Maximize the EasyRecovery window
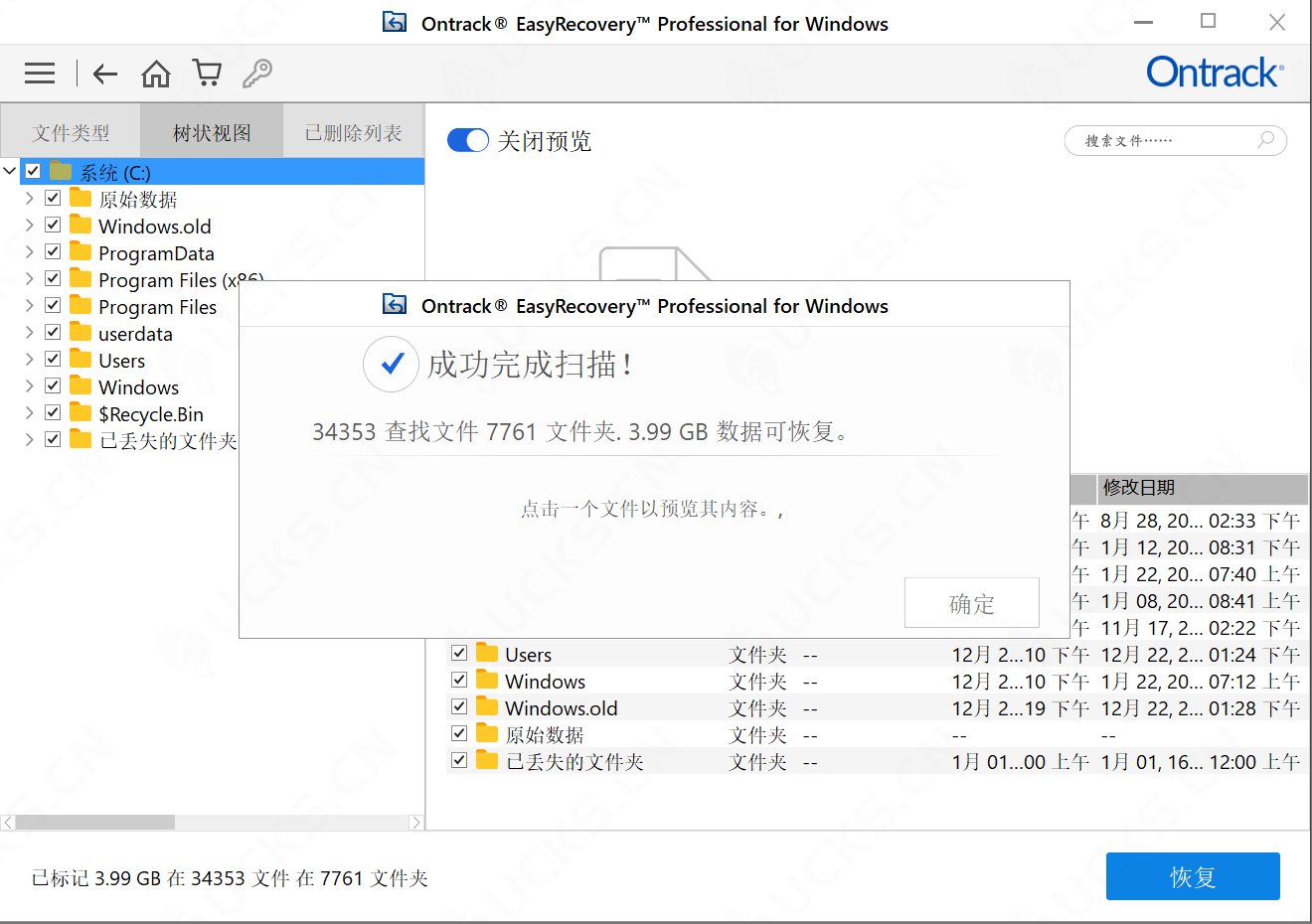Viewport: 1312px width, 924px height. [x=1209, y=21]
